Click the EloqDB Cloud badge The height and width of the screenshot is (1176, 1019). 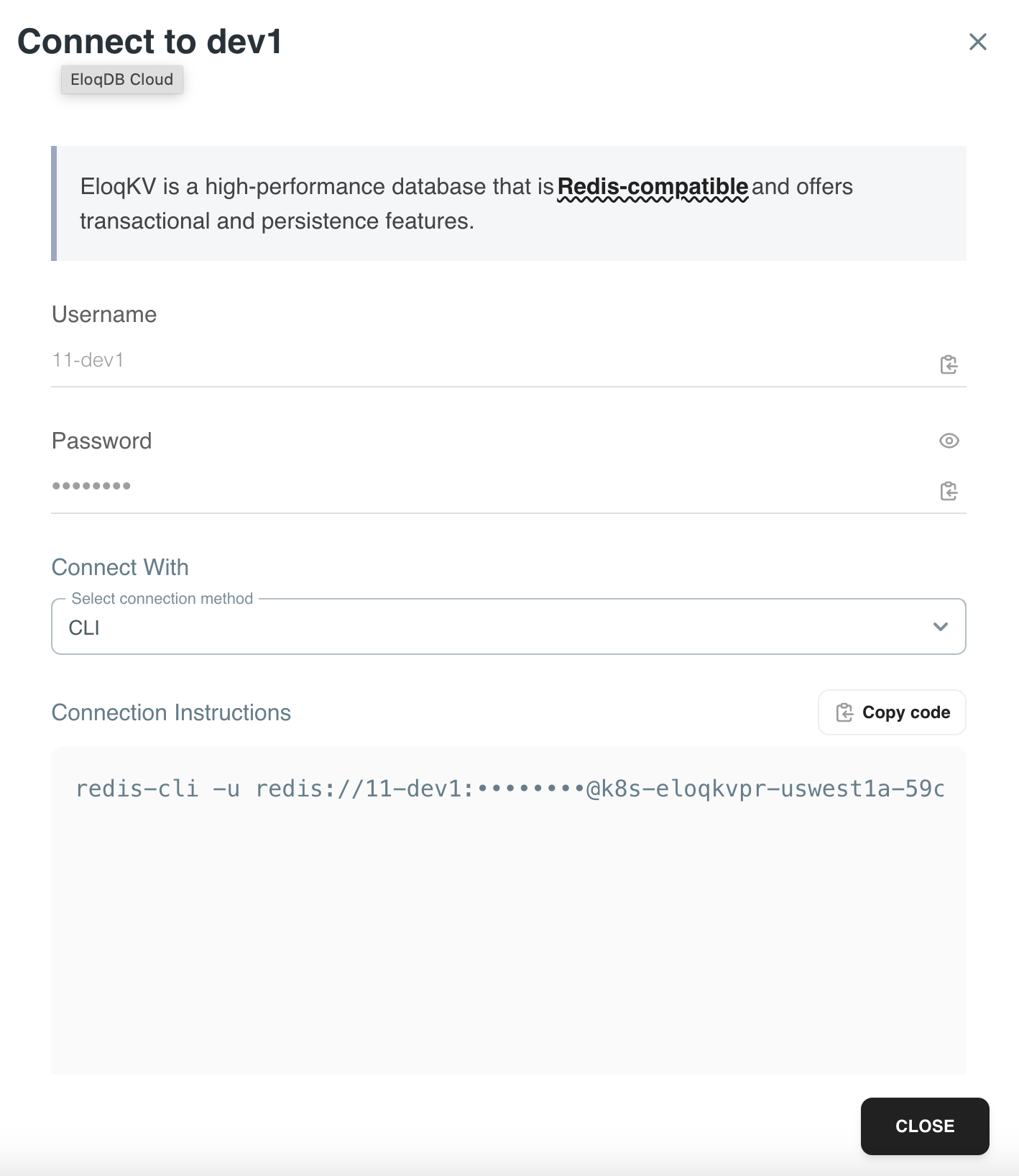tap(122, 80)
